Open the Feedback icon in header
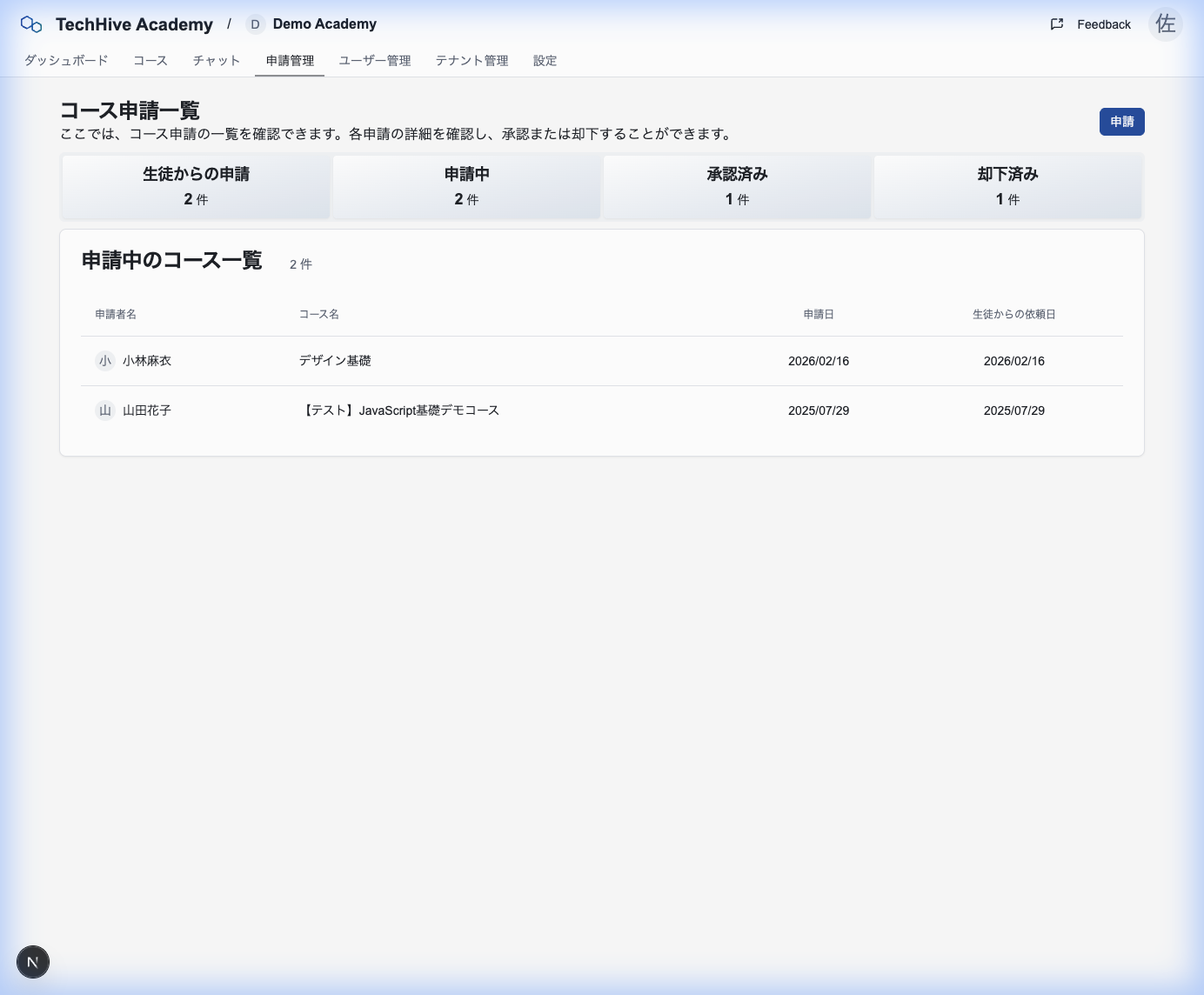This screenshot has width=1204, height=995. (x=1057, y=24)
